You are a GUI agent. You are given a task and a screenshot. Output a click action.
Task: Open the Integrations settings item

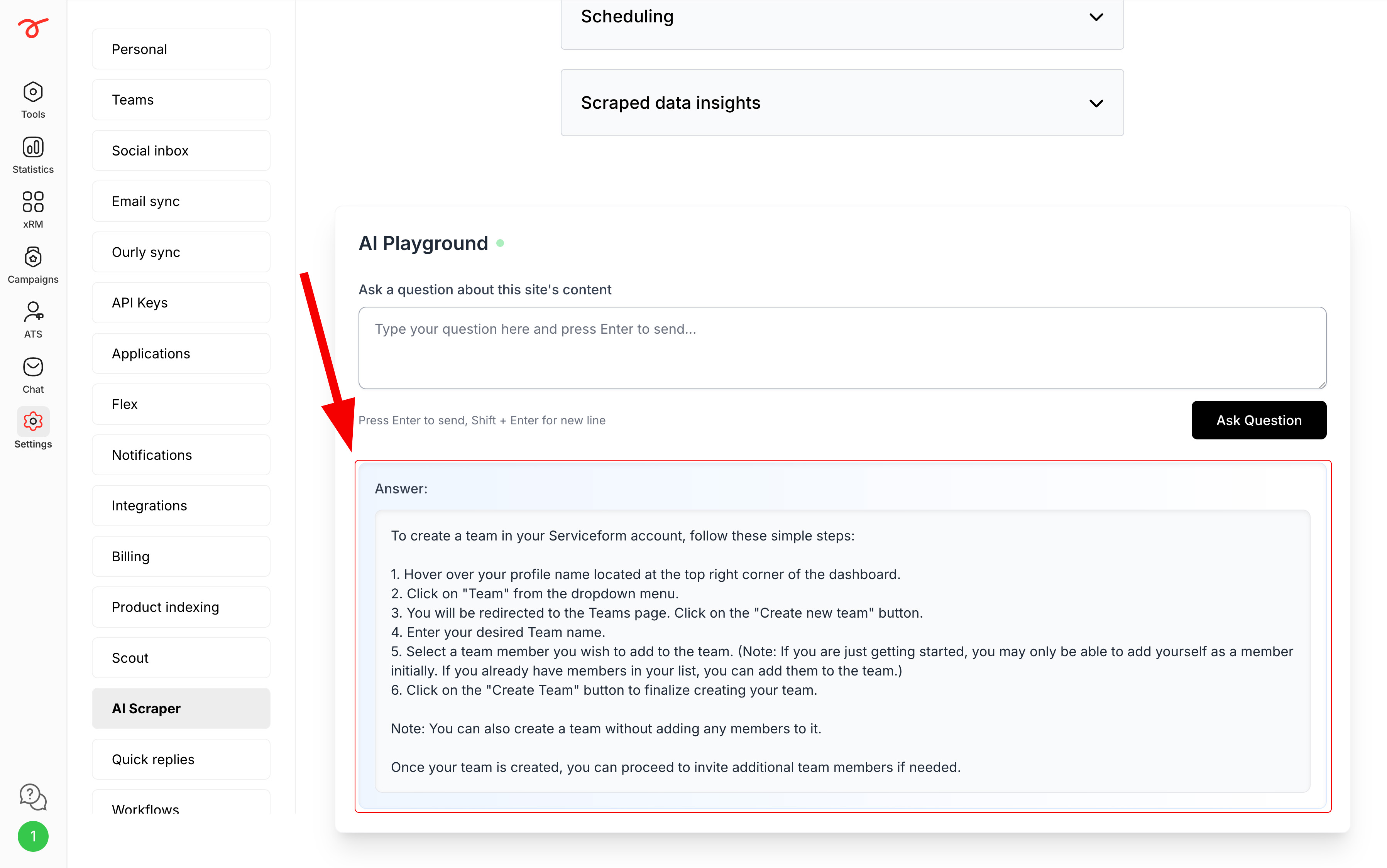181,506
